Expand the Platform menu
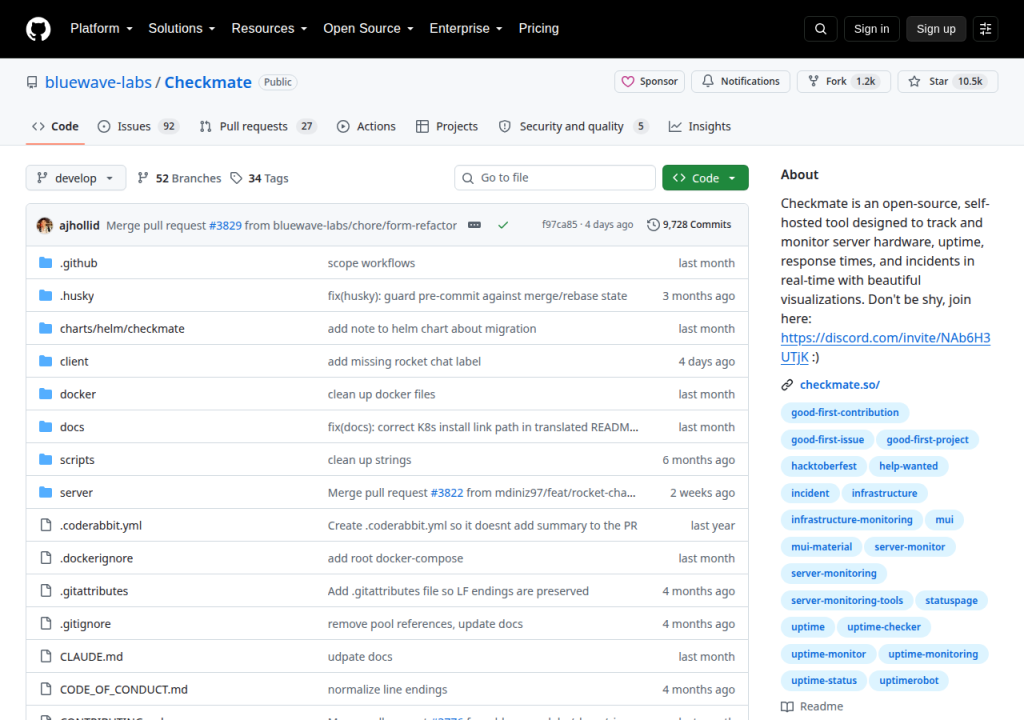 point(101,29)
